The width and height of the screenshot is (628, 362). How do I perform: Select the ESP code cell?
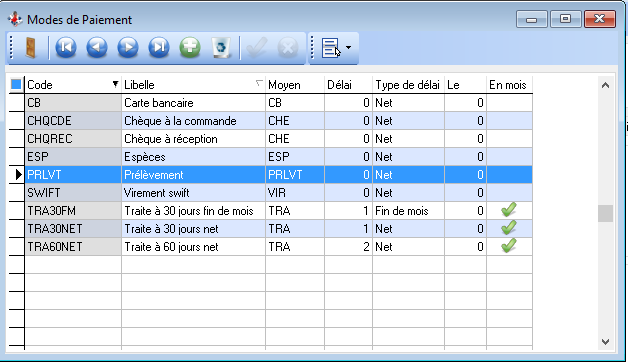pyautogui.click(x=73, y=157)
